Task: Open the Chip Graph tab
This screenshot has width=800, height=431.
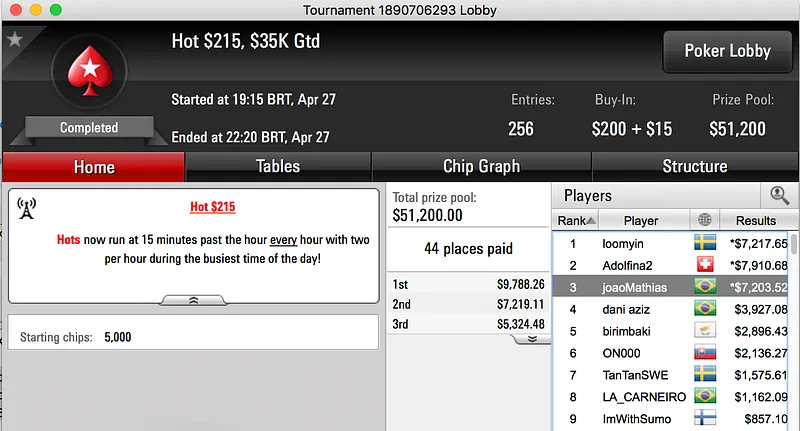Action: tap(481, 167)
